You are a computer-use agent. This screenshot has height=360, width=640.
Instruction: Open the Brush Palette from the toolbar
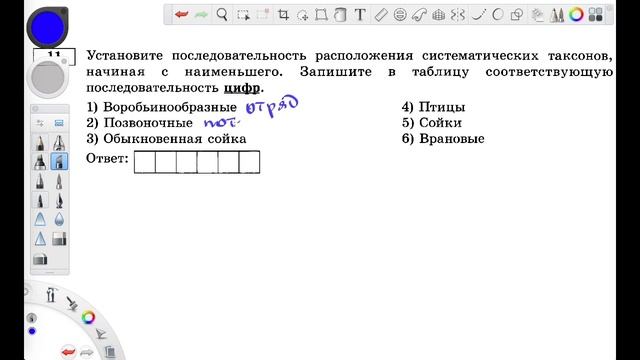point(557,15)
